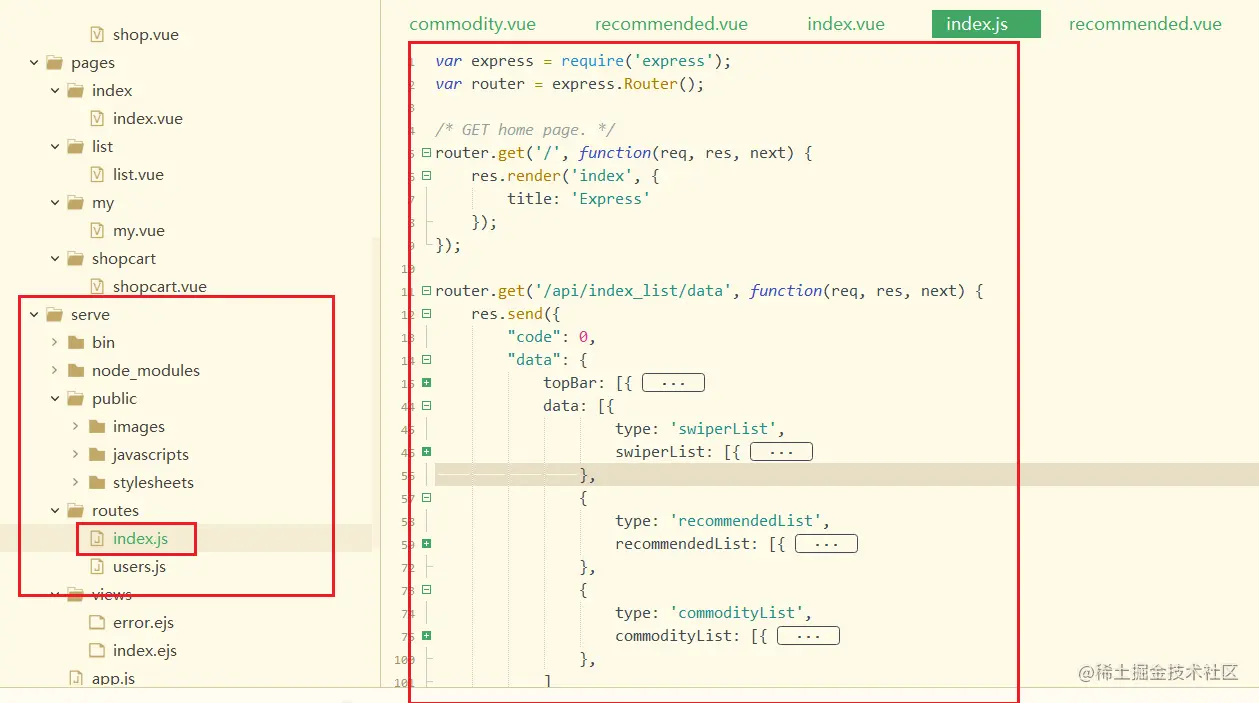The image size is (1259, 703).
Task: Click the javascripts folder icon
Action: click(x=96, y=454)
